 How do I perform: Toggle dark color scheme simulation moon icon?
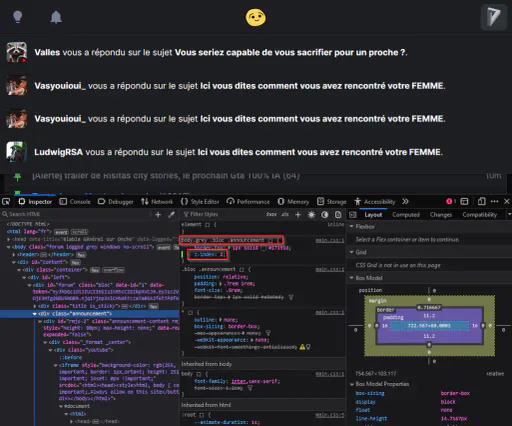[325, 215]
